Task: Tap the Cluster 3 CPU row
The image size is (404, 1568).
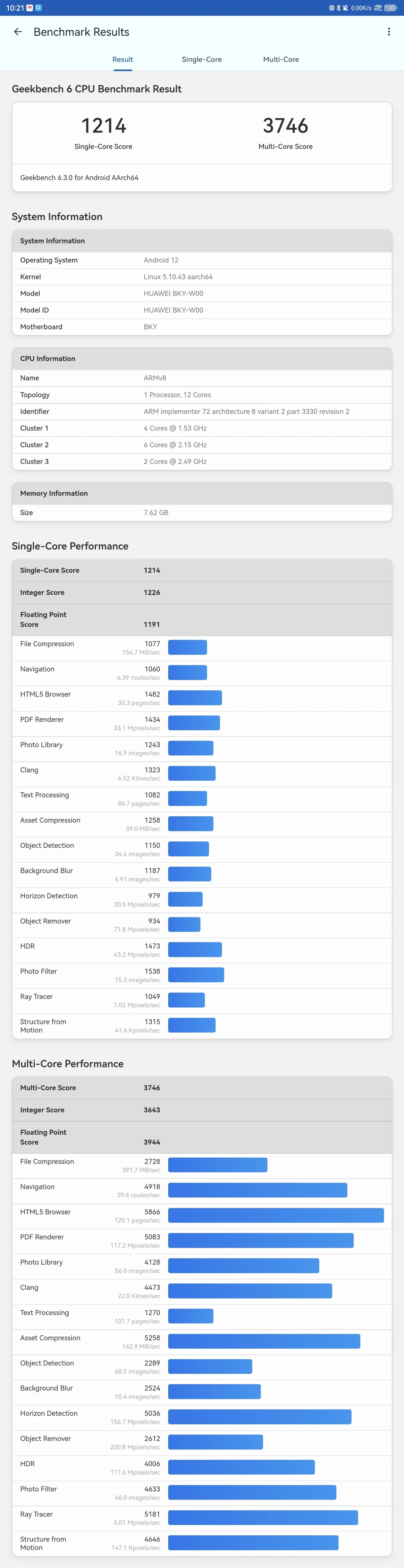Action: tap(202, 461)
